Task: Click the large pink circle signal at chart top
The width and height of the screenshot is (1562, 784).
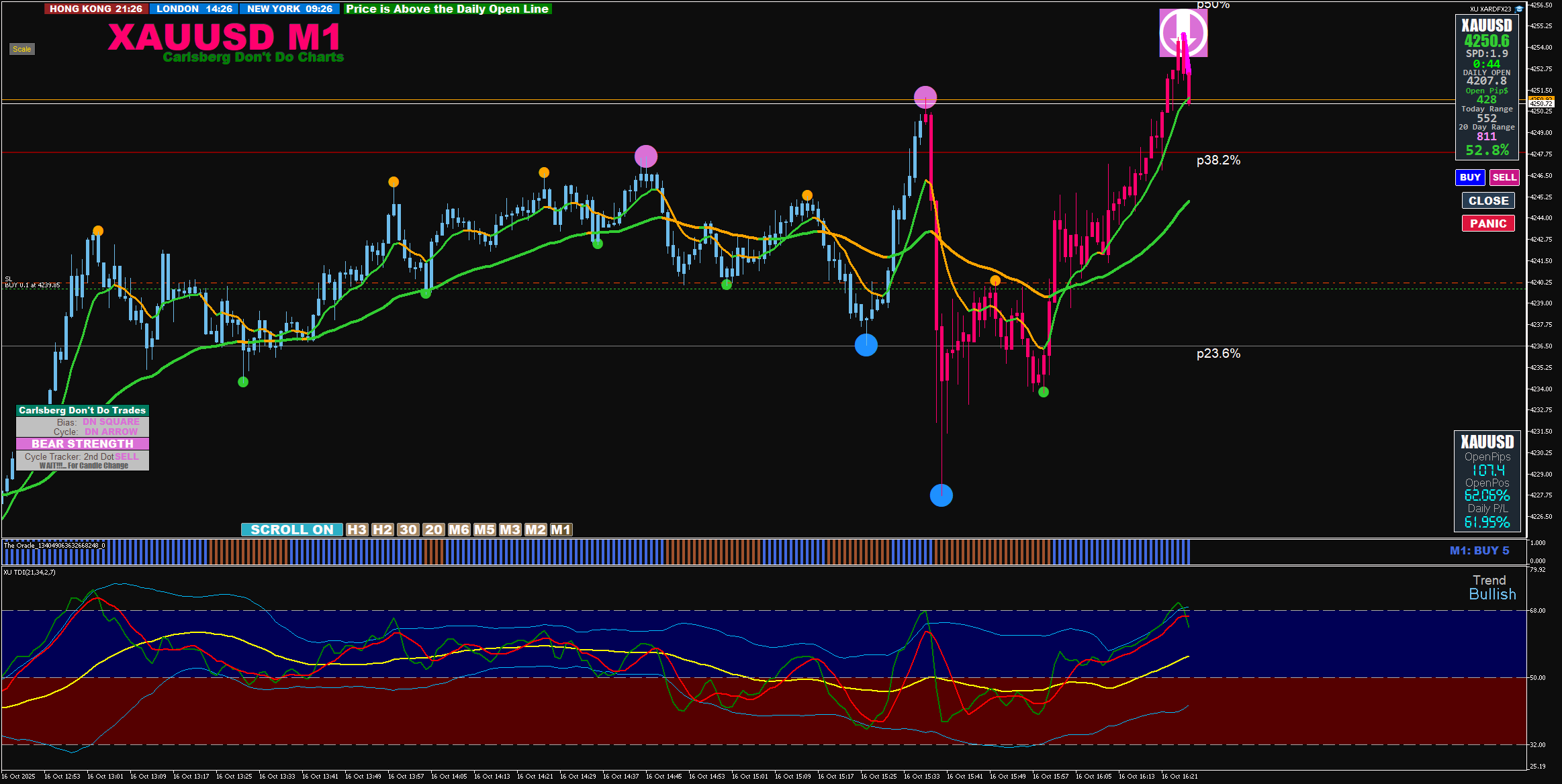Action: pyautogui.click(x=1183, y=32)
